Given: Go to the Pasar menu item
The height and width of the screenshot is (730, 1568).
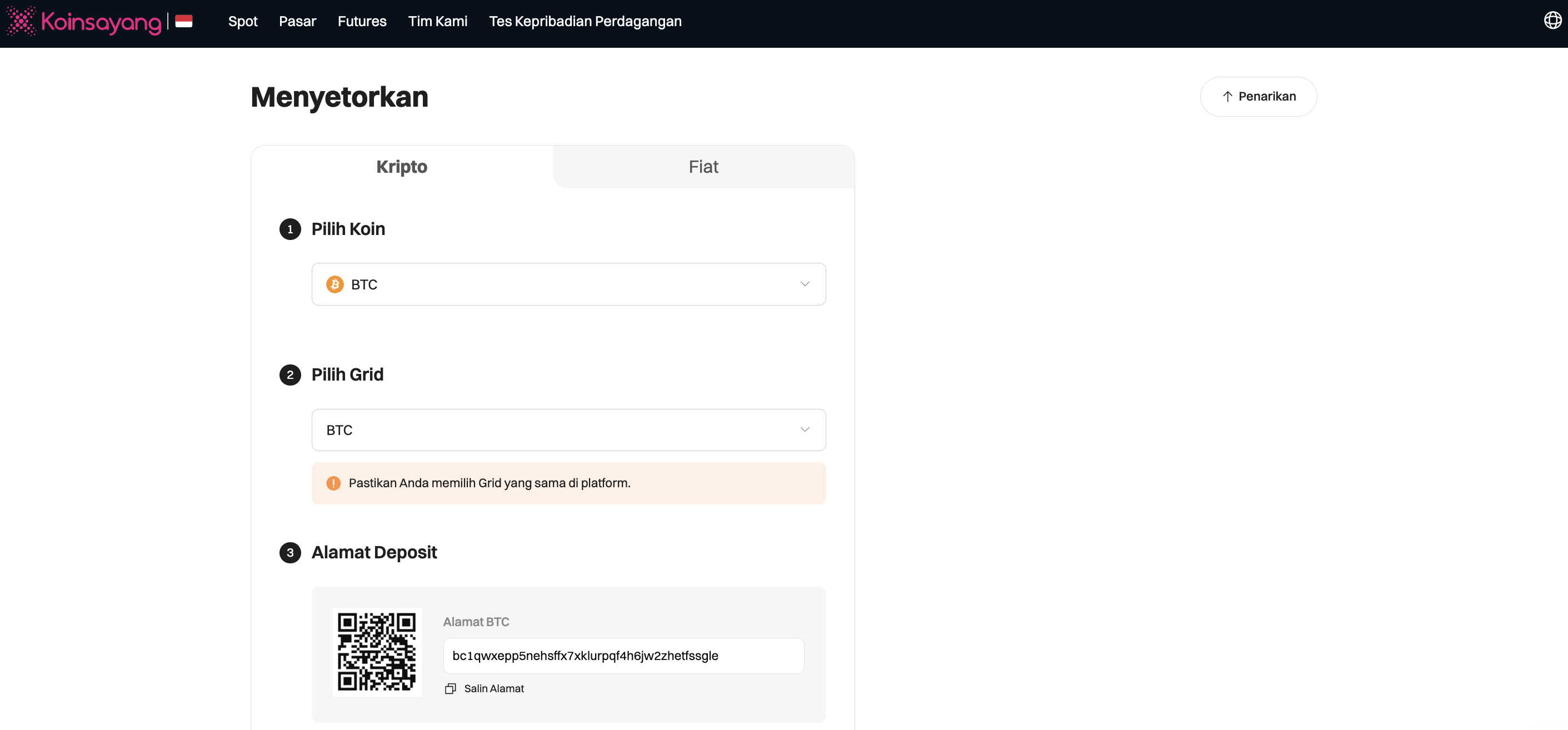Looking at the screenshot, I should click(297, 21).
